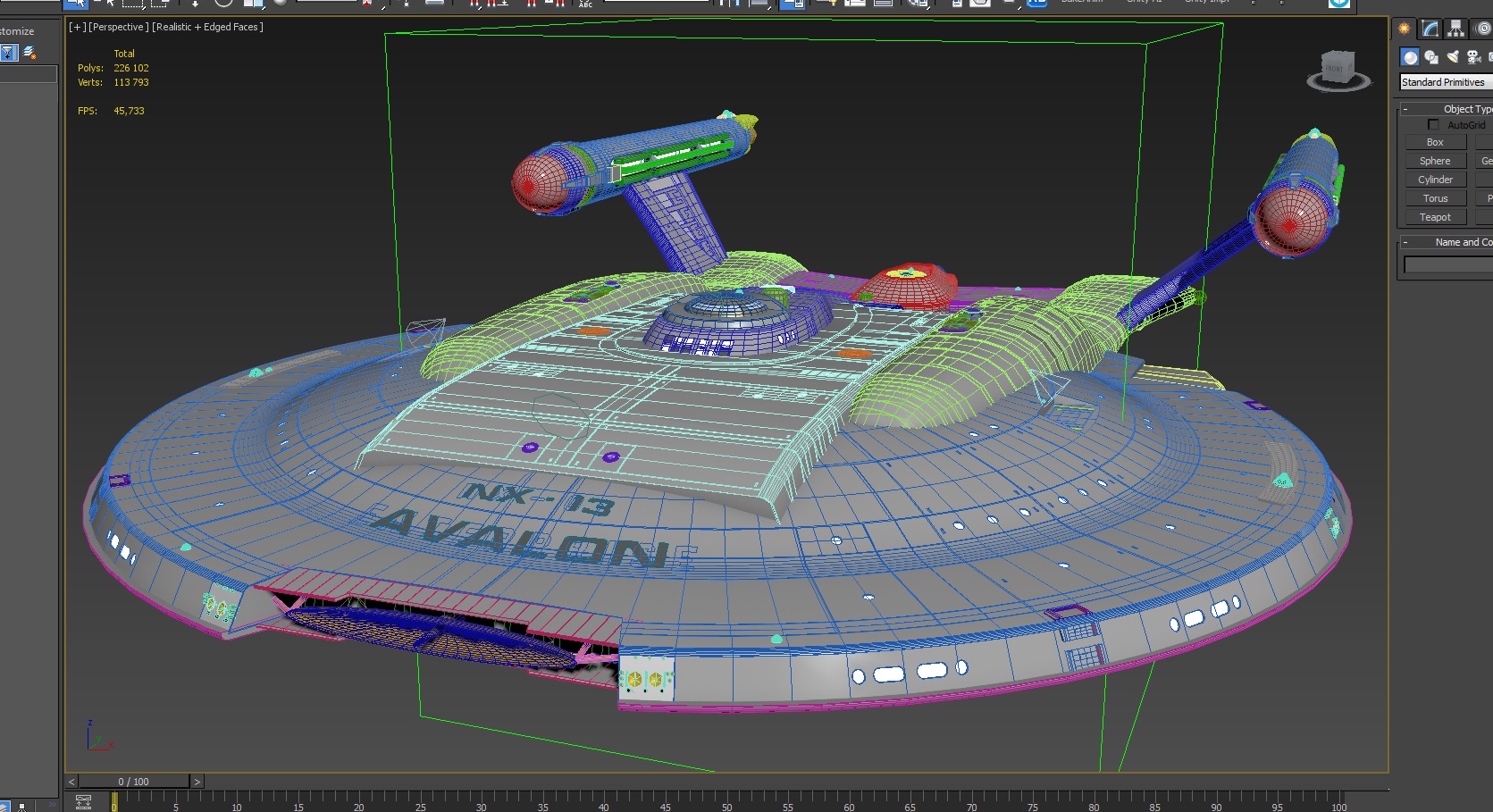The image size is (1493, 812).
Task: Open the viewport [+] general menu
Action: click(x=78, y=27)
